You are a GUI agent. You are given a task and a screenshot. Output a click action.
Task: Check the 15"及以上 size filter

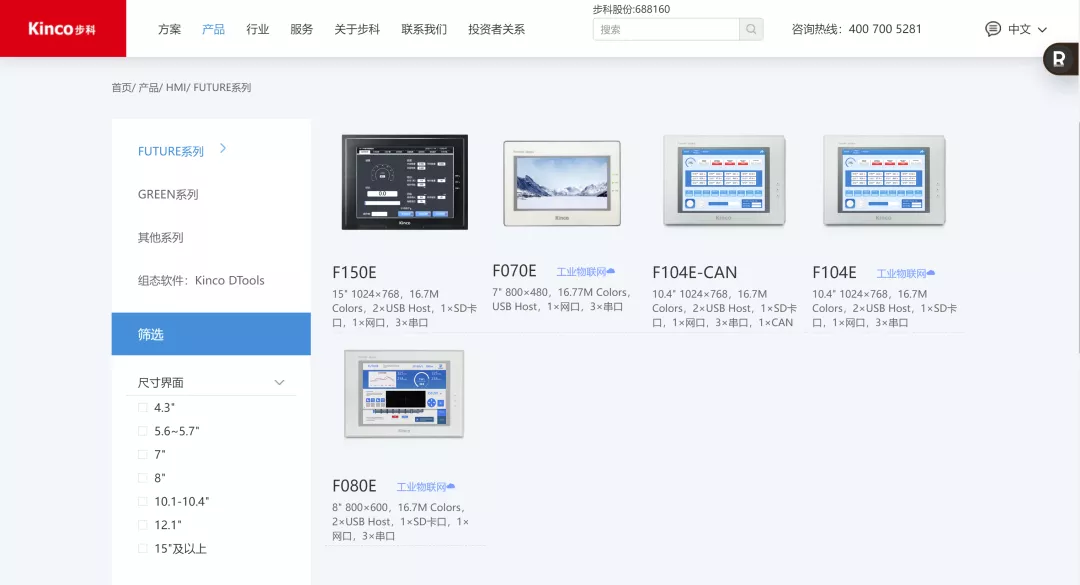[143, 548]
